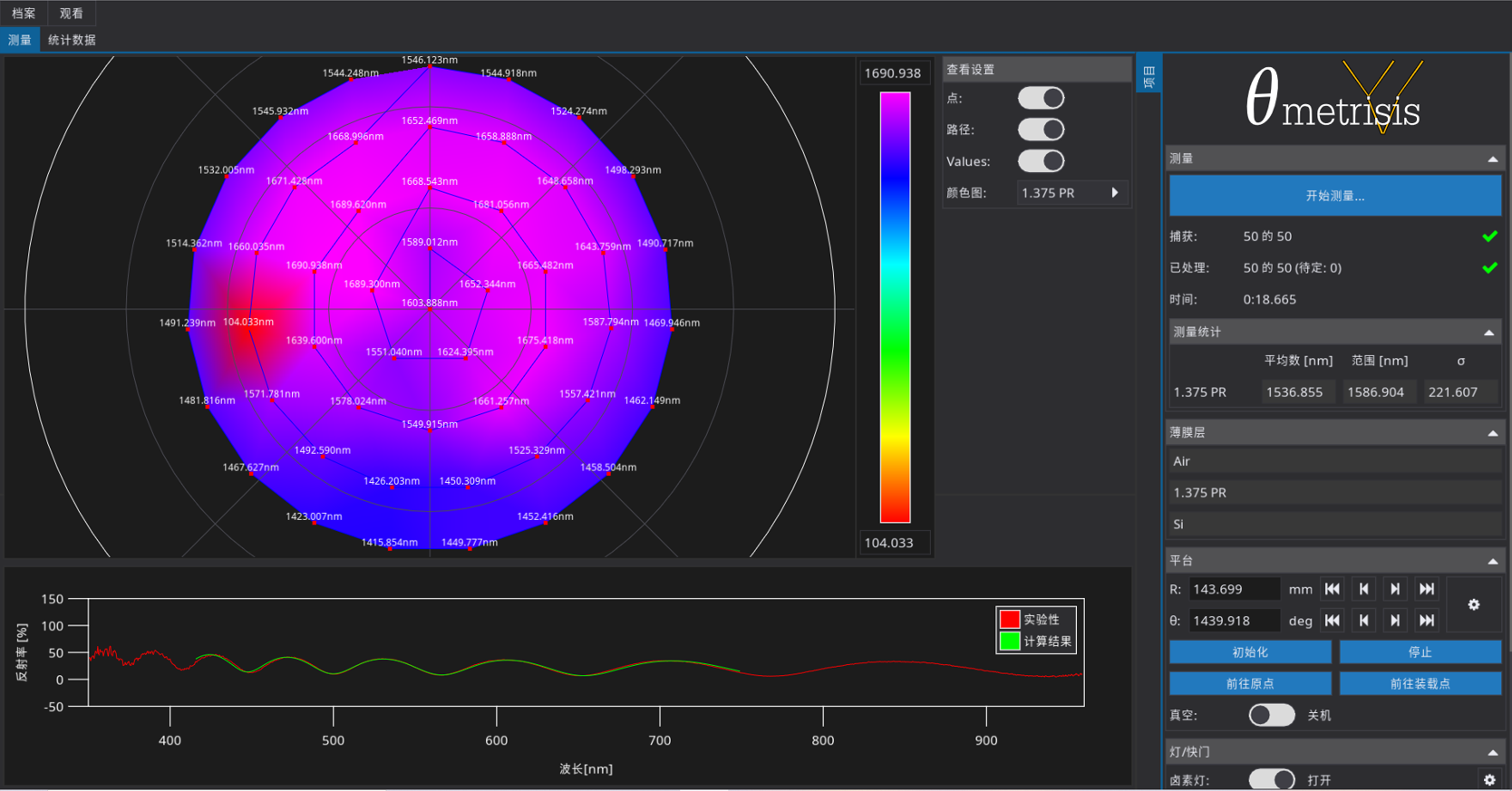Click the 停止 stop button
The height and width of the screenshot is (791, 1512).
click(1420, 652)
